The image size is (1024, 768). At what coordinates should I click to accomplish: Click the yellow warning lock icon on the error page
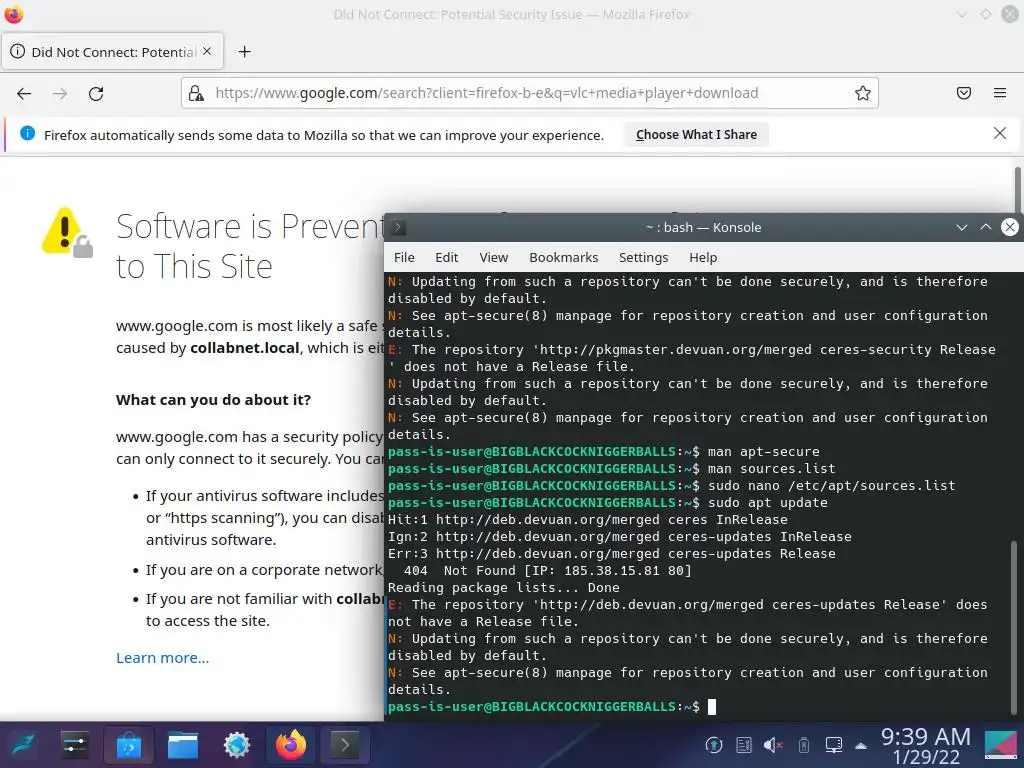(x=67, y=232)
